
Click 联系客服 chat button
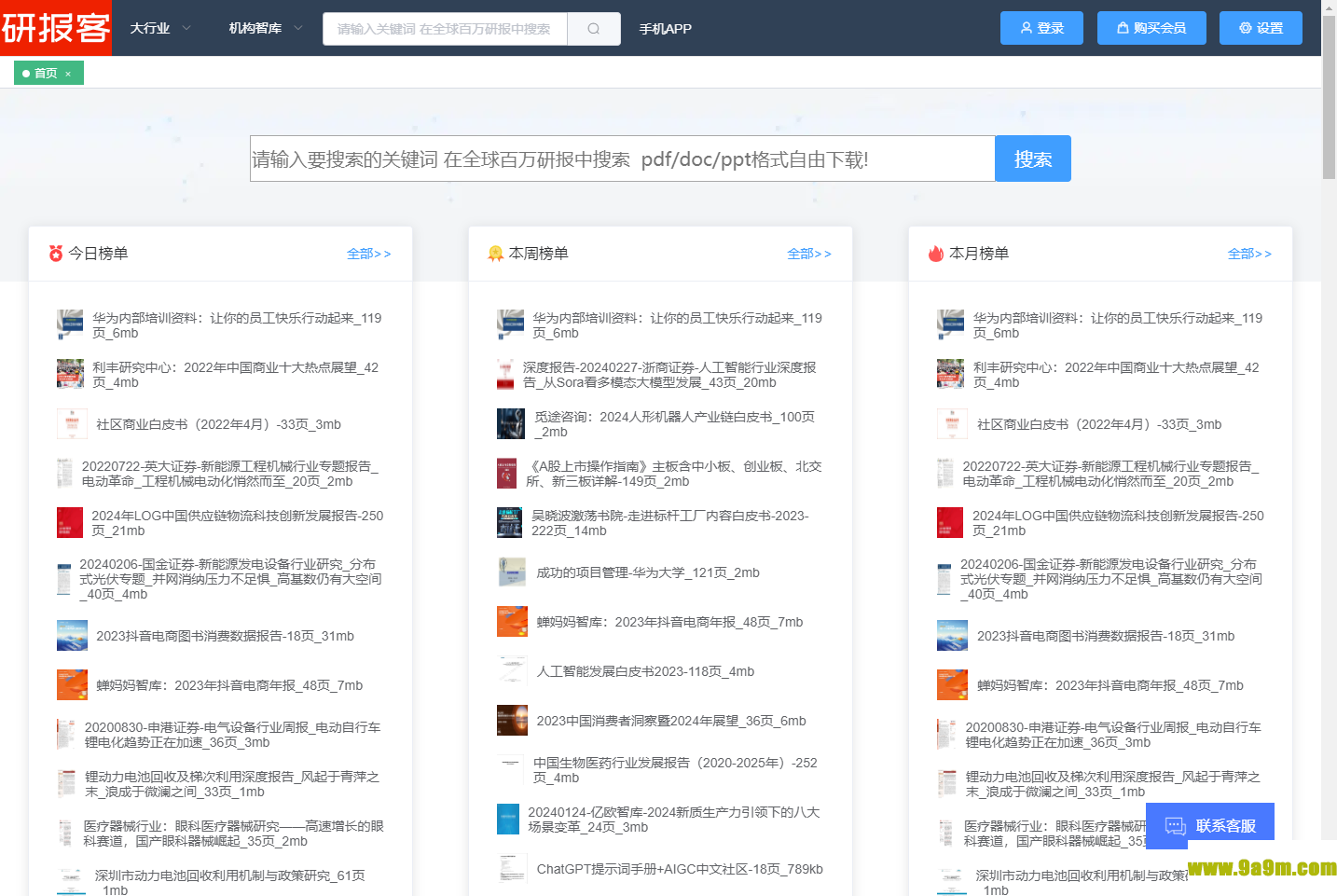coord(1210,826)
